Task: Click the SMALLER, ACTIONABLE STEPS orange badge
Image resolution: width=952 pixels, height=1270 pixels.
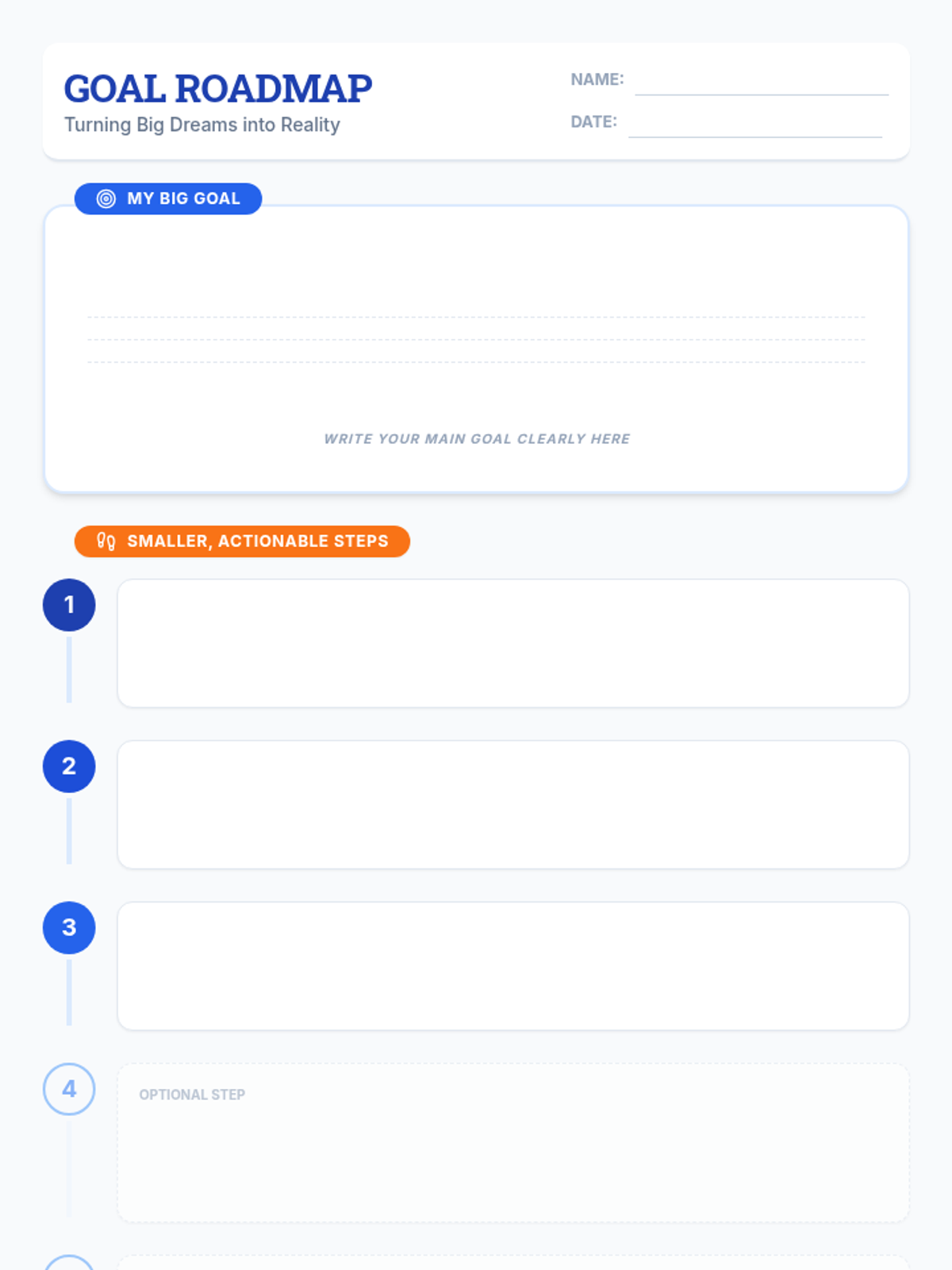Action: [x=242, y=541]
